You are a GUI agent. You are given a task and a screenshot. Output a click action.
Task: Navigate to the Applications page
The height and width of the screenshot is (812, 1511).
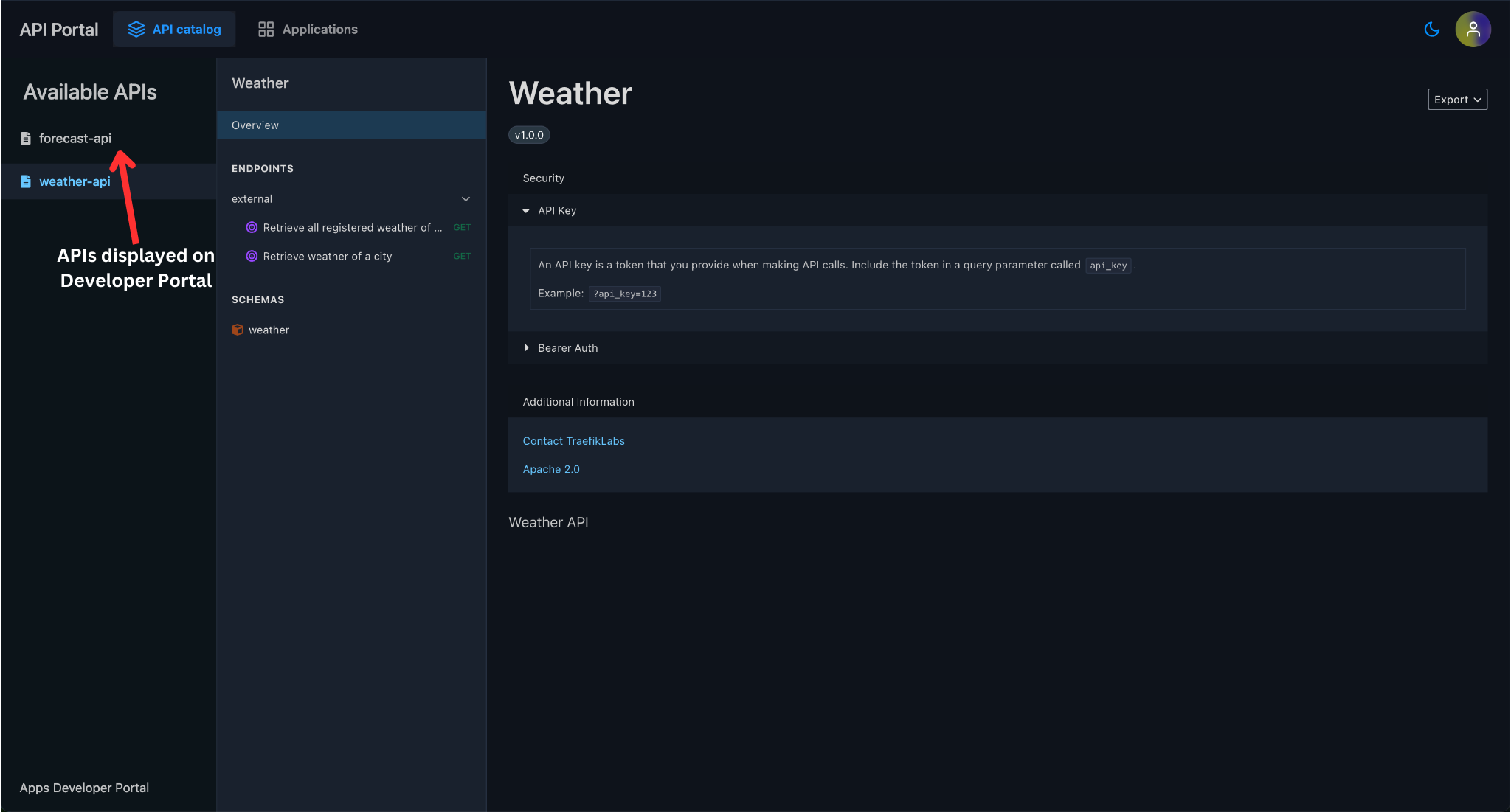pyautogui.click(x=319, y=29)
